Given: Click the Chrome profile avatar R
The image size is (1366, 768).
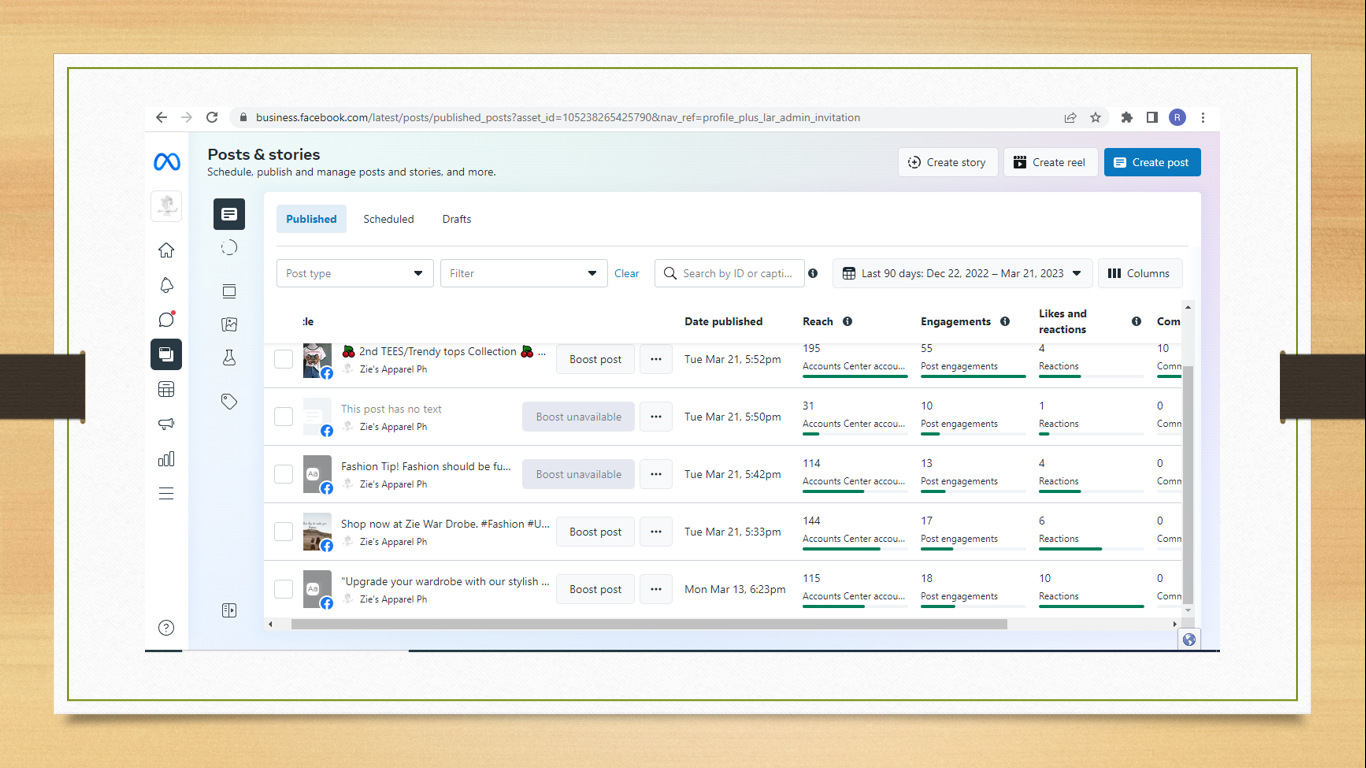Looking at the screenshot, I should (x=1177, y=117).
